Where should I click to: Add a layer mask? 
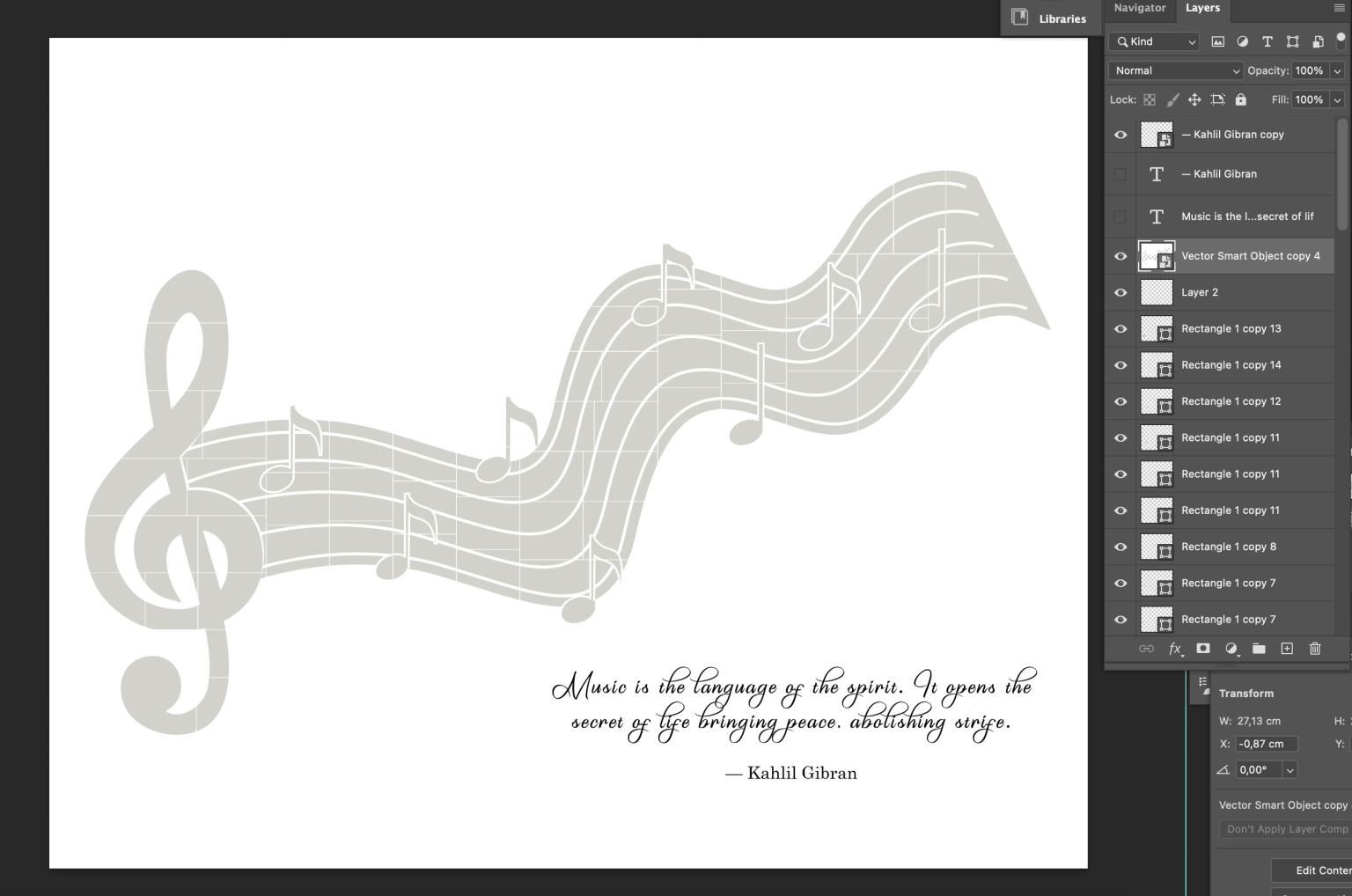click(1203, 649)
